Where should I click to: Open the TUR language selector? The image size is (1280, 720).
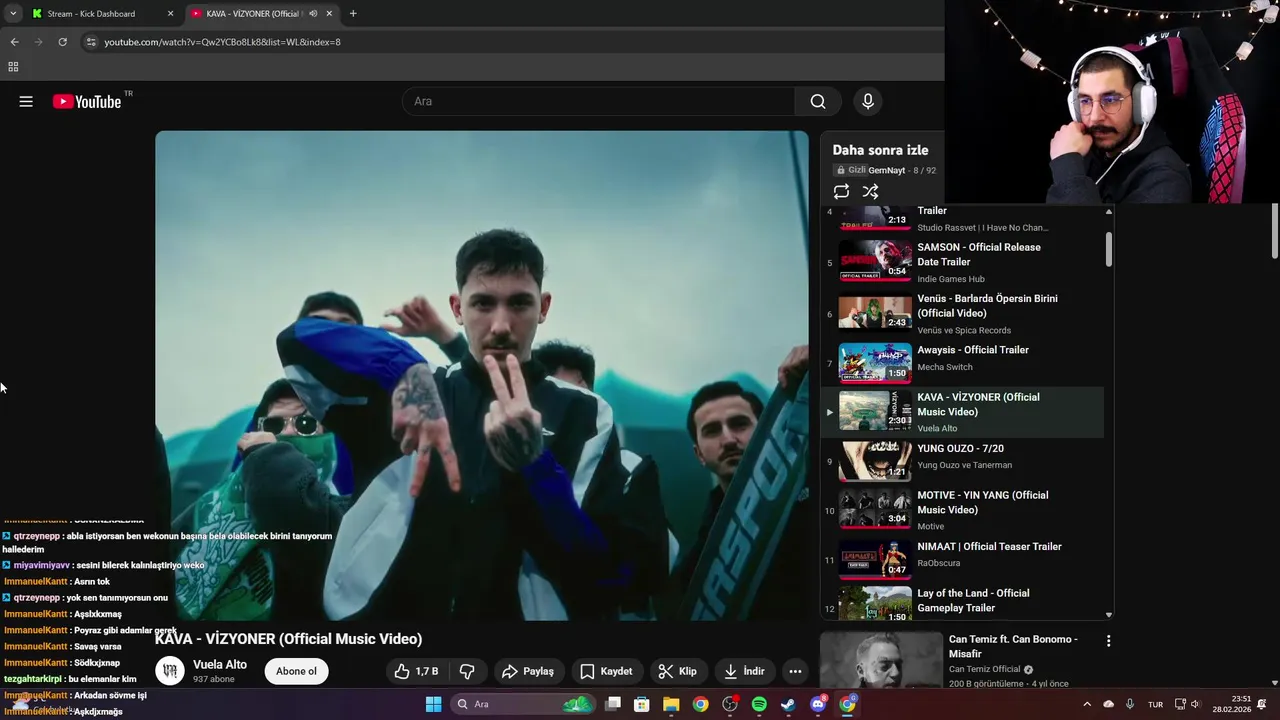pyautogui.click(x=1155, y=704)
